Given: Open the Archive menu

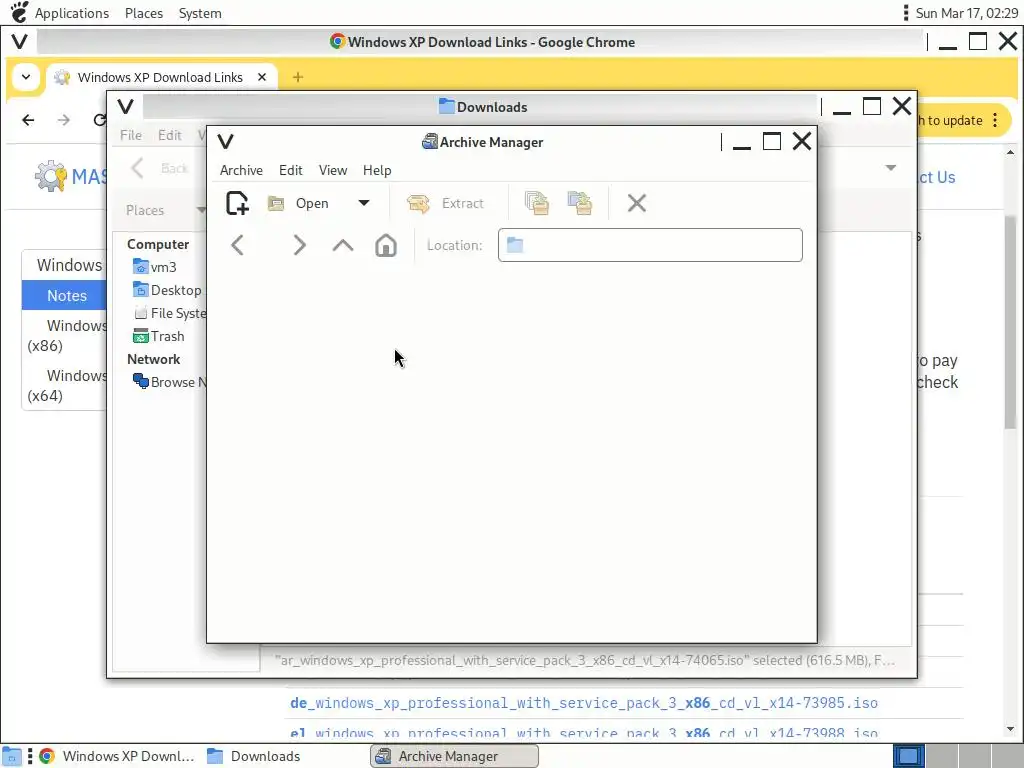Looking at the screenshot, I should tap(241, 170).
